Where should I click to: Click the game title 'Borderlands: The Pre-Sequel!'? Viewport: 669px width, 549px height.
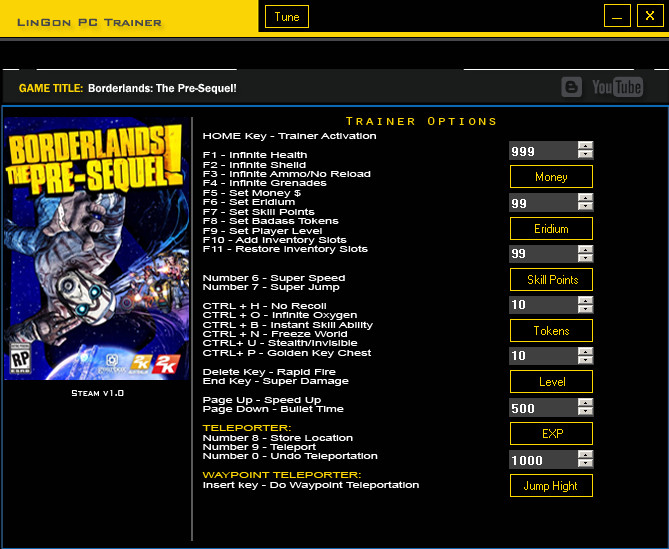pyautogui.click(x=162, y=88)
